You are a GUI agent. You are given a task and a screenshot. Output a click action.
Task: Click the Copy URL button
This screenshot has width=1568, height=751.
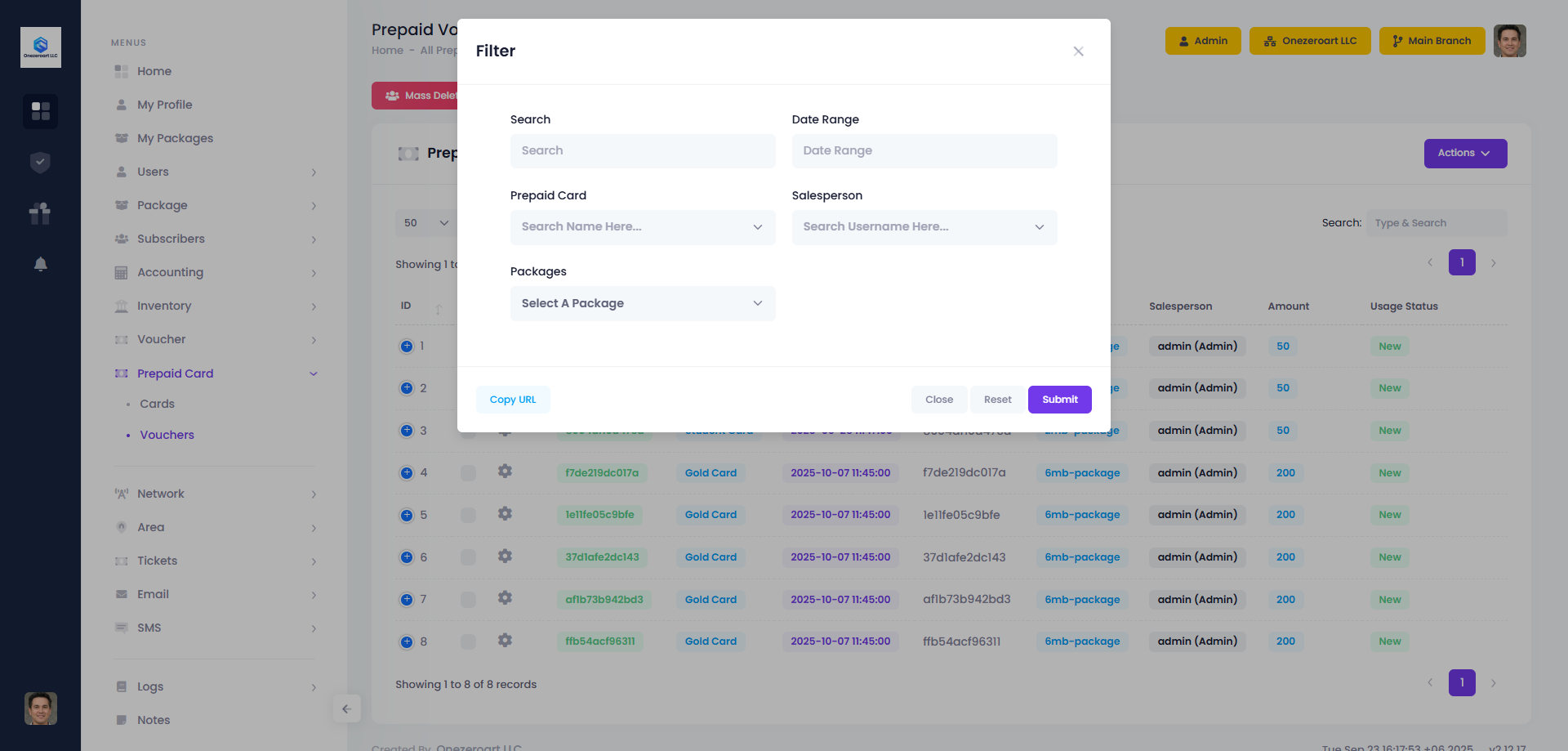tap(513, 400)
